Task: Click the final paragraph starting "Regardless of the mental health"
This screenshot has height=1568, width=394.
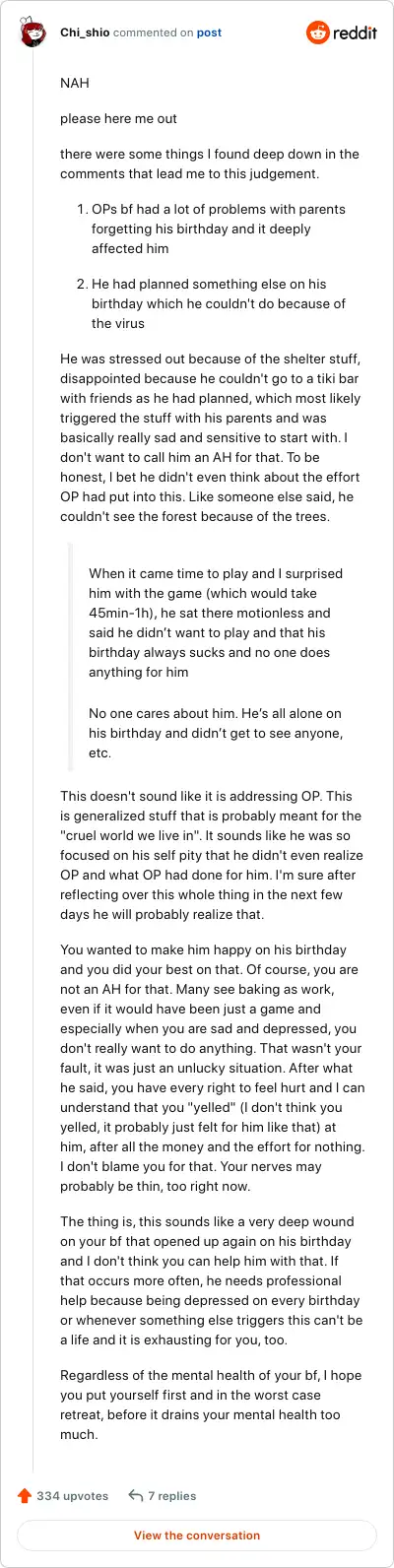Action: [x=209, y=1405]
